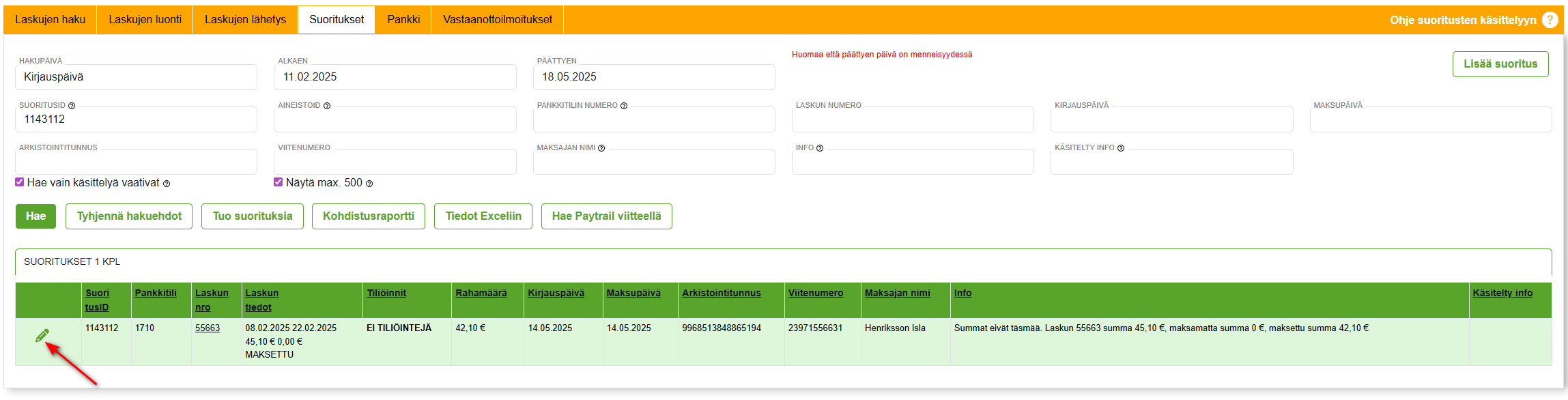Switch to the Pankki tab

pyautogui.click(x=403, y=20)
